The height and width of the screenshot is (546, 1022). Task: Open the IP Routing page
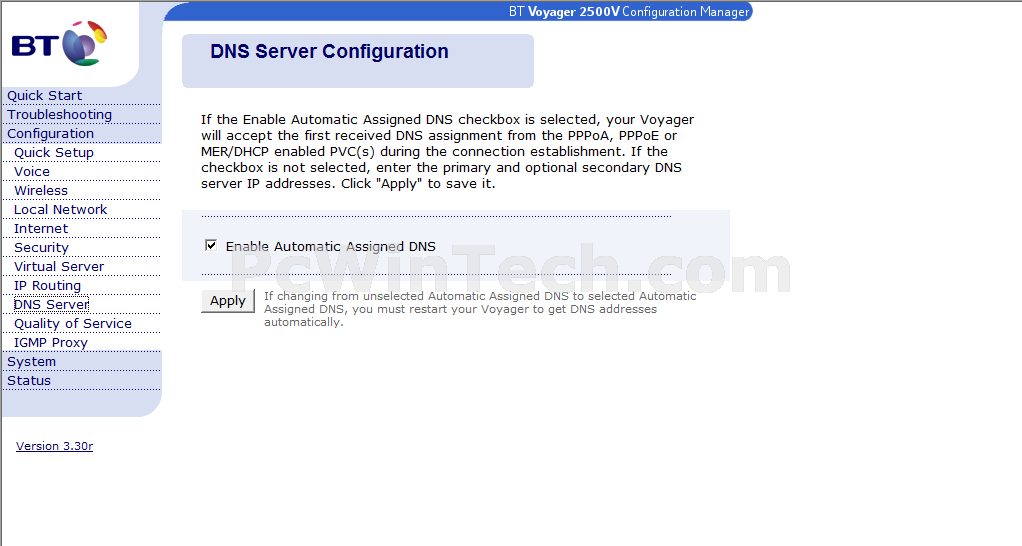tap(48, 285)
